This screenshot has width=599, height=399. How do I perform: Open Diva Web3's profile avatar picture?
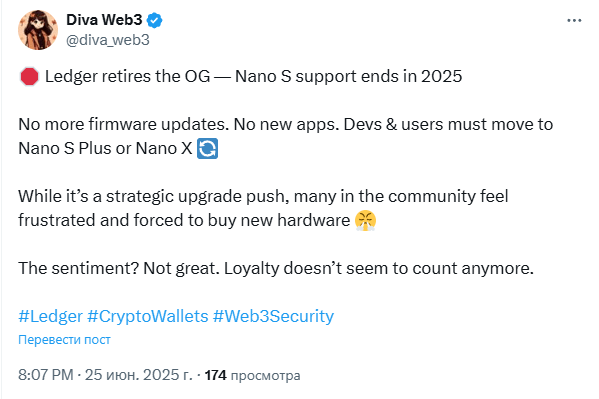tap(38, 30)
